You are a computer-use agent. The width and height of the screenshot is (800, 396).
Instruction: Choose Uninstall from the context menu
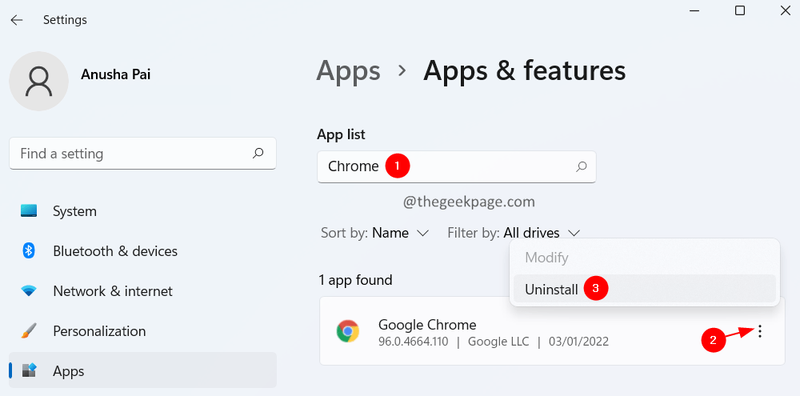tap(644, 289)
